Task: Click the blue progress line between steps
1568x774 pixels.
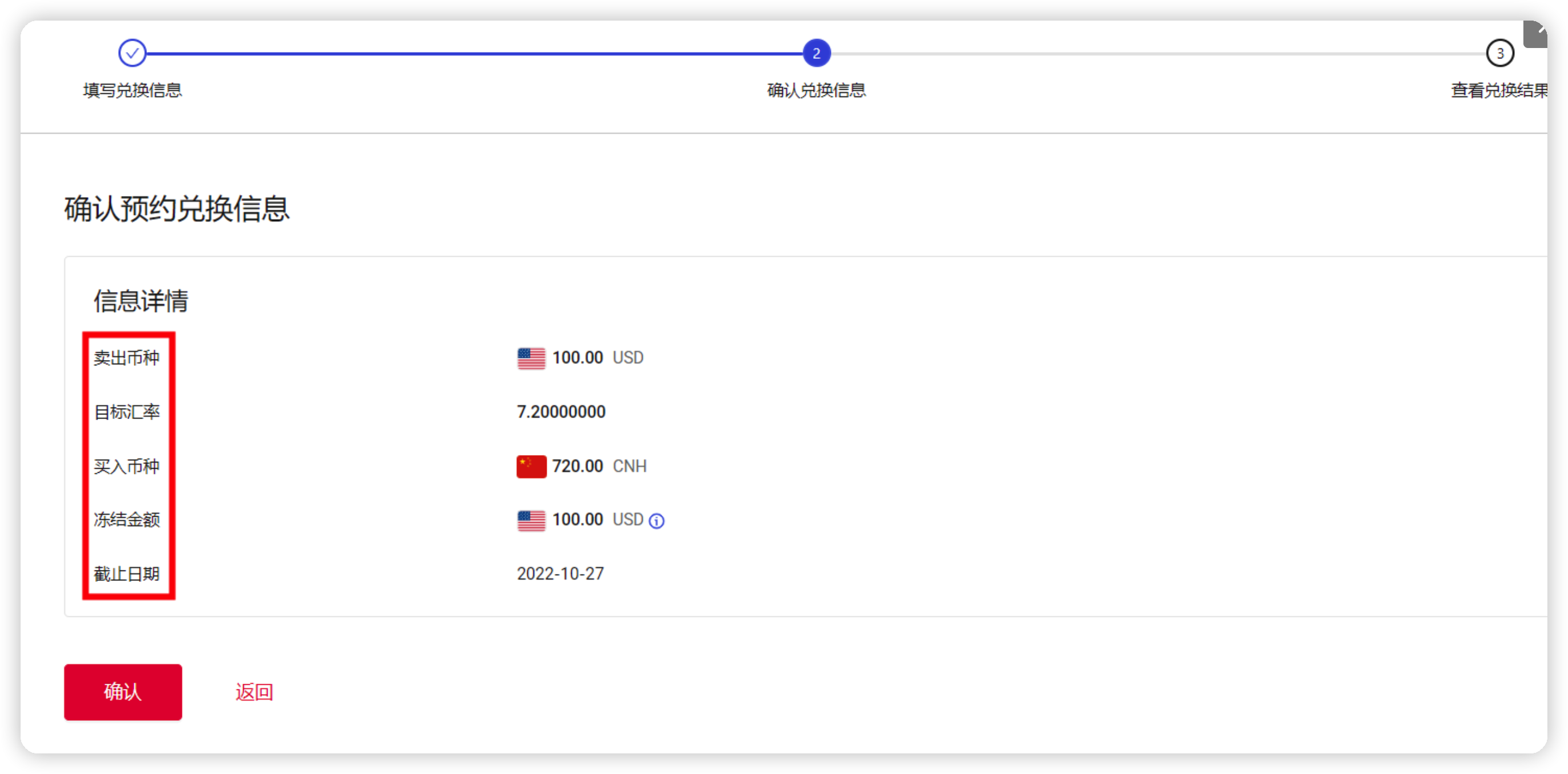Action: 475,54
